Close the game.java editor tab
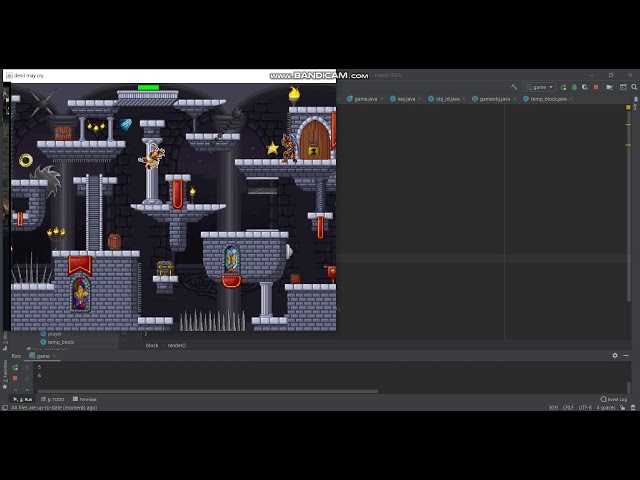640x480 pixels. pyautogui.click(x=382, y=99)
